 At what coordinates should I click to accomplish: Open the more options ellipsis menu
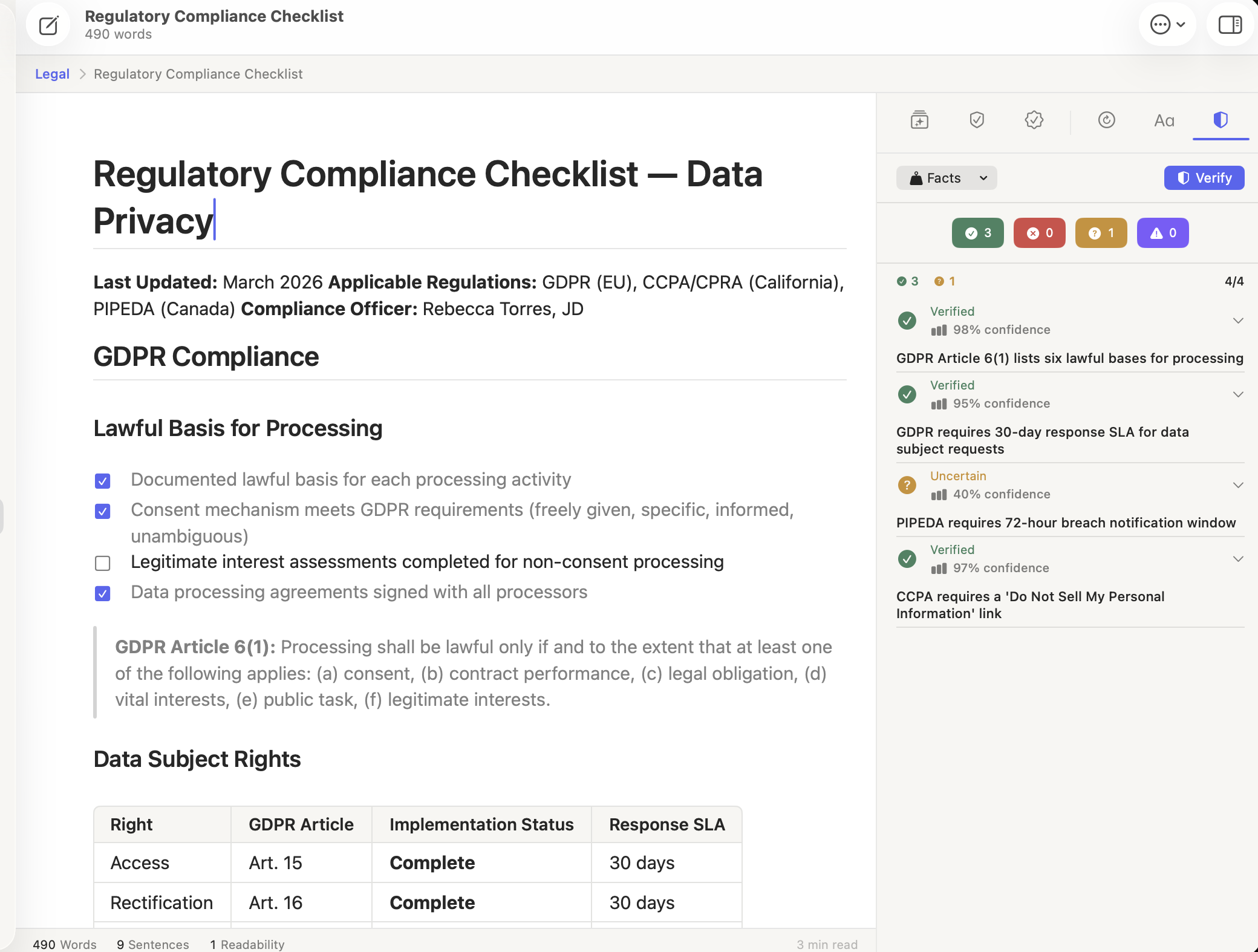(x=1167, y=25)
